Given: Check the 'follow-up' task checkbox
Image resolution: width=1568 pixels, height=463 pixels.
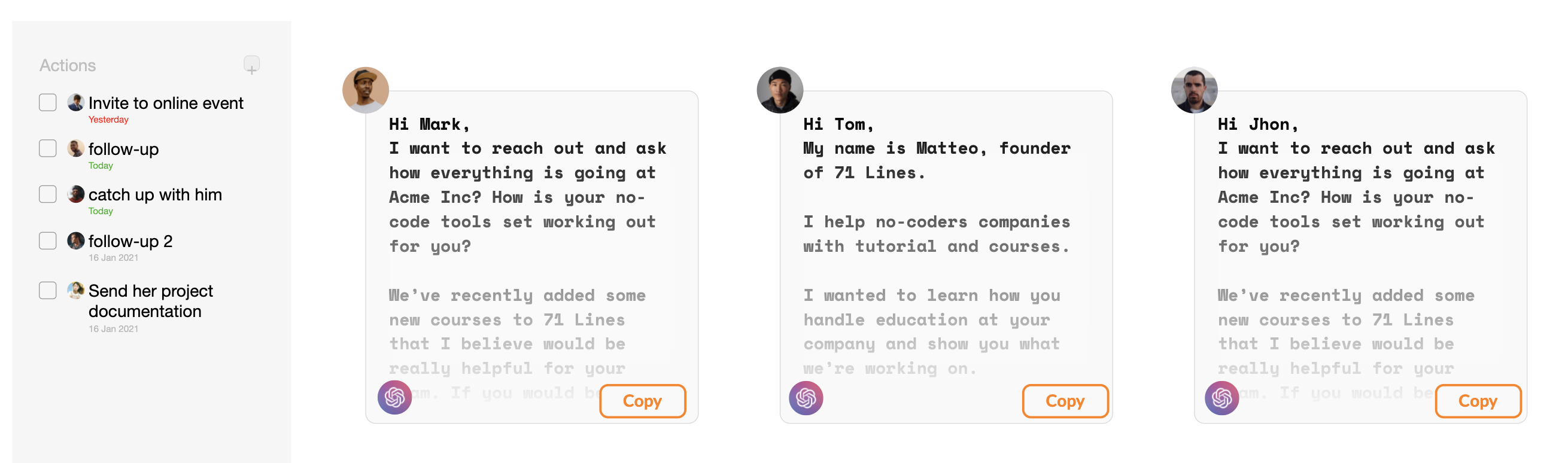Looking at the screenshot, I should click(x=47, y=148).
